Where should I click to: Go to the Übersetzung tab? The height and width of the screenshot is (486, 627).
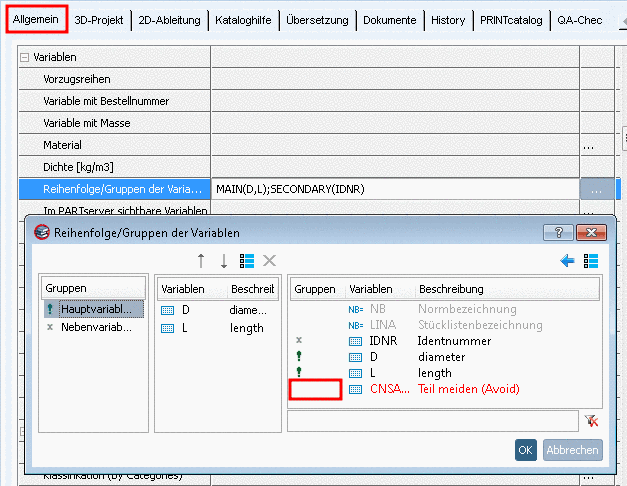pos(317,20)
